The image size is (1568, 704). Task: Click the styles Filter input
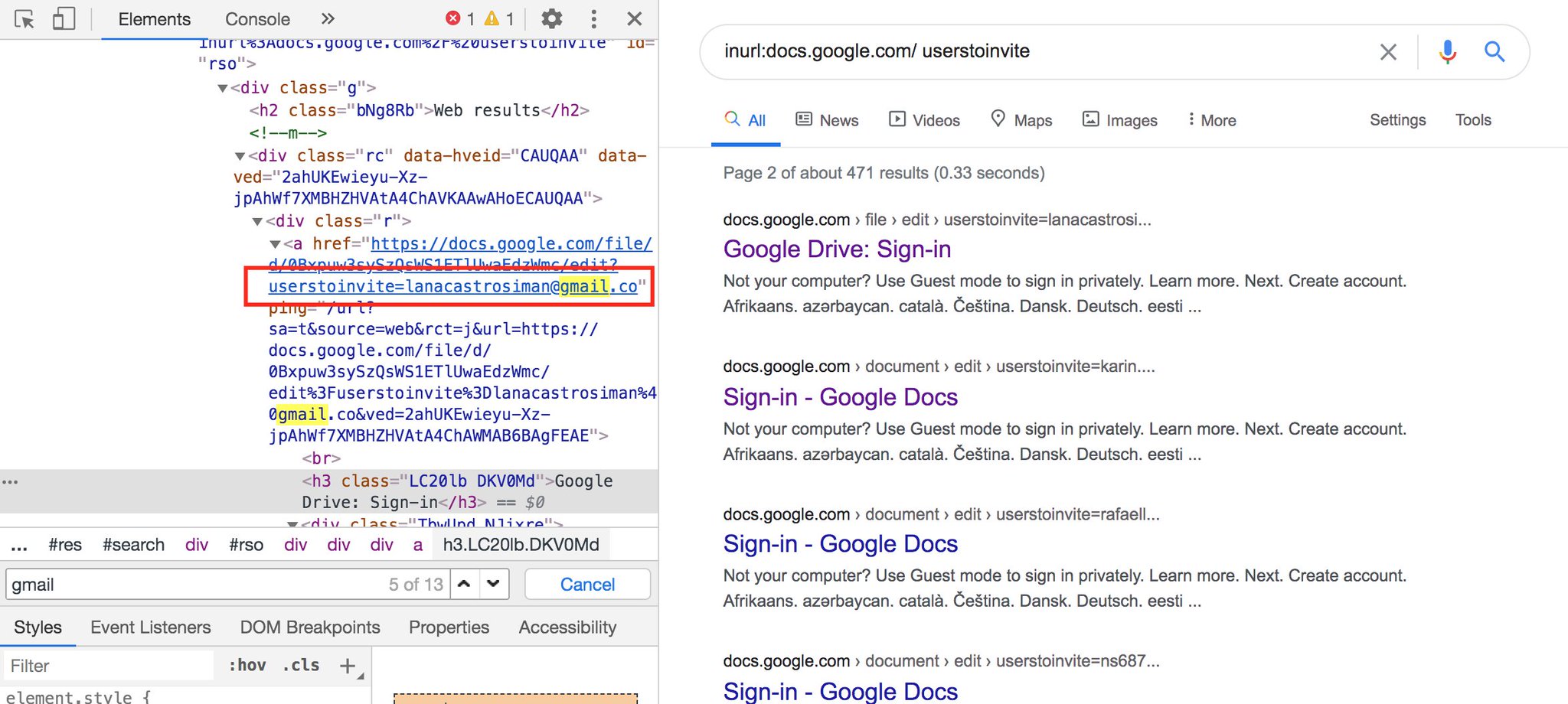click(108, 666)
